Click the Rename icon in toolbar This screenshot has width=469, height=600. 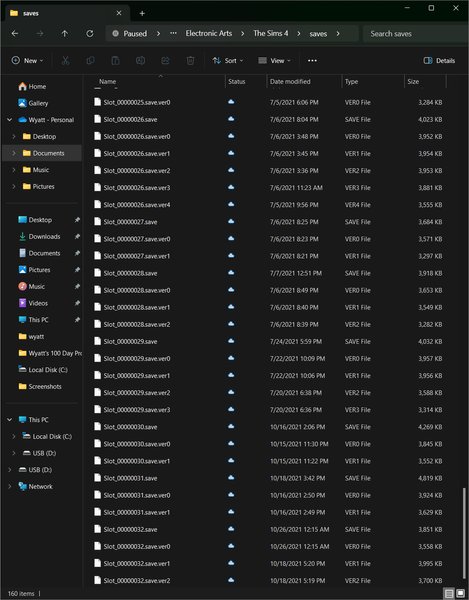(x=140, y=60)
